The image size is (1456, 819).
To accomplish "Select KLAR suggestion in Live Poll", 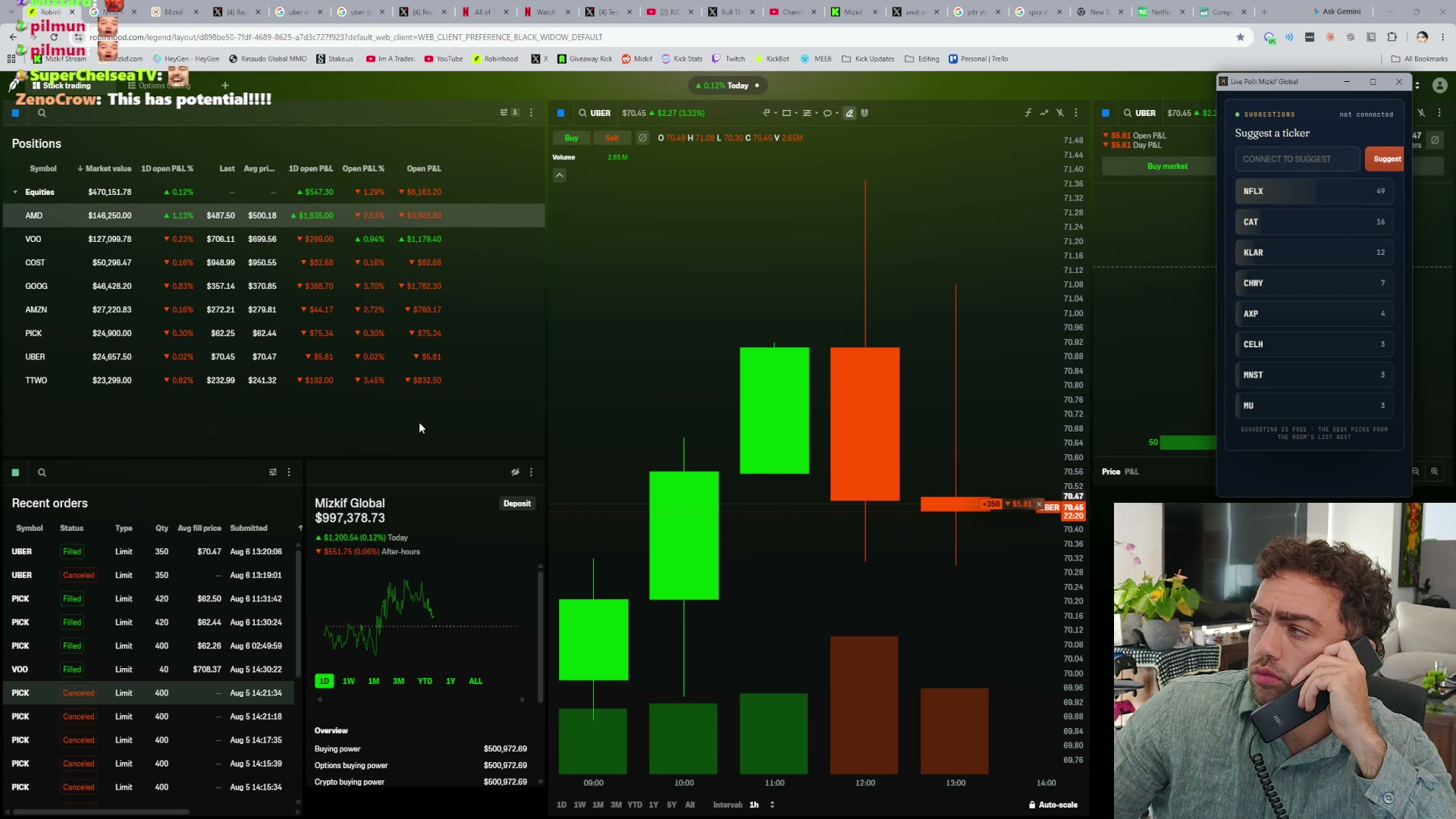I will (x=1314, y=253).
